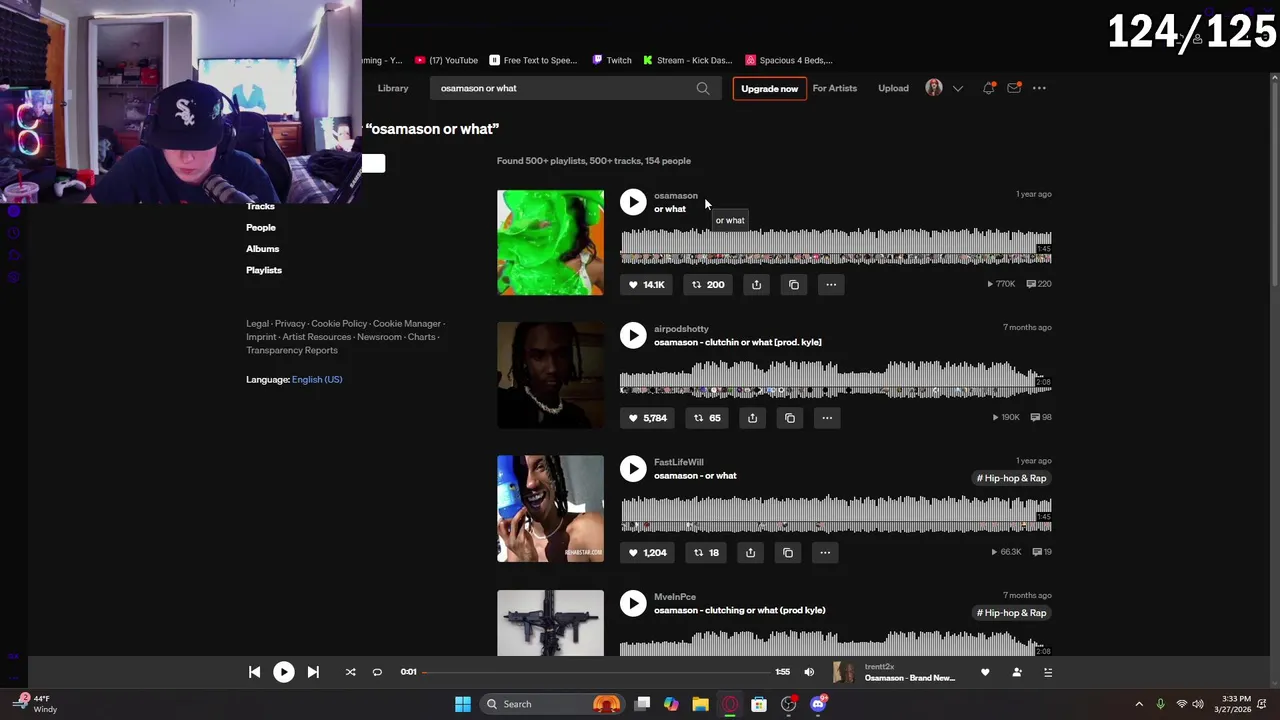Image resolution: width=1280 pixels, height=720 pixels.
Task: Open the Charts footer link
Action: [x=421, y=337]
